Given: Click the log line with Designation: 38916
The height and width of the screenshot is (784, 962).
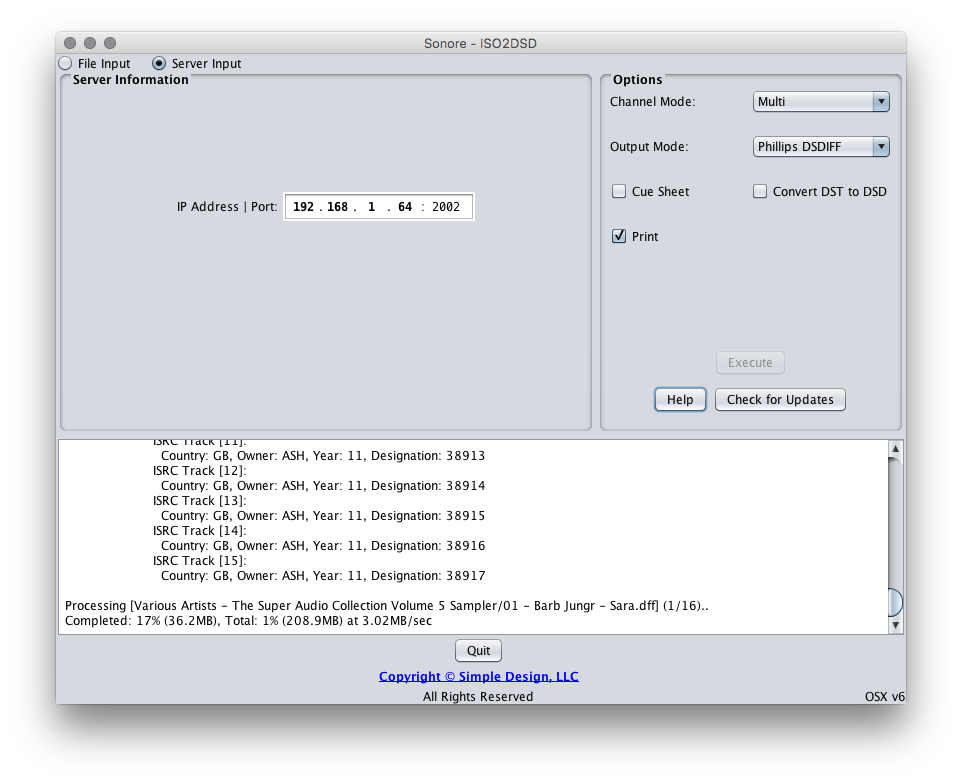Looking at the screenshot, I should (323, 546).
